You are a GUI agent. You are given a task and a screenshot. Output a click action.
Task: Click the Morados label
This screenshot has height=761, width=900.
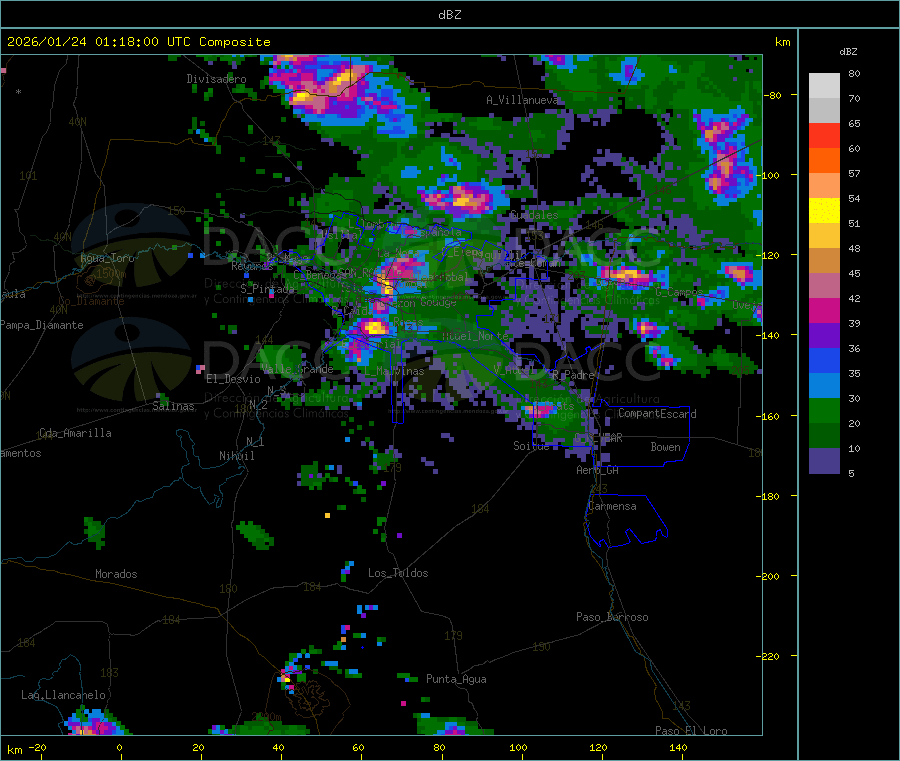116,574
